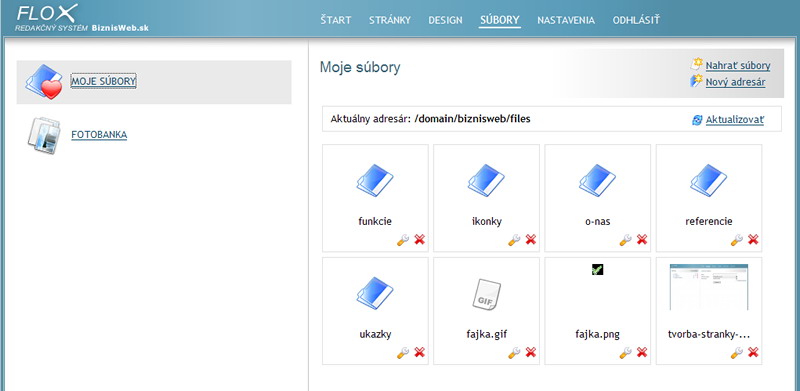Delete the tvorba-stranky file with red X

tap(753, 352)
